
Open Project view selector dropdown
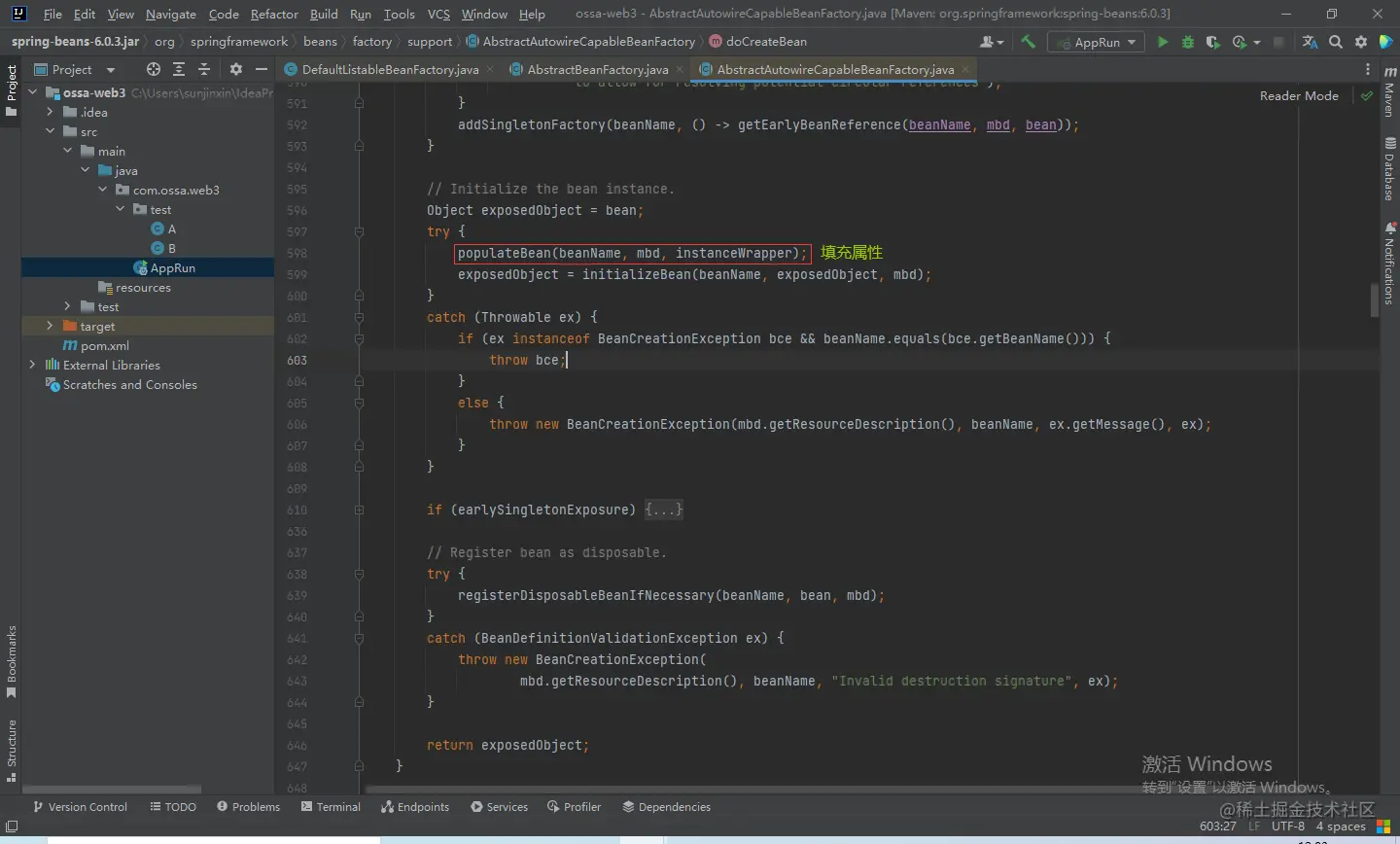pyautogui.click(x=75, y=69)
